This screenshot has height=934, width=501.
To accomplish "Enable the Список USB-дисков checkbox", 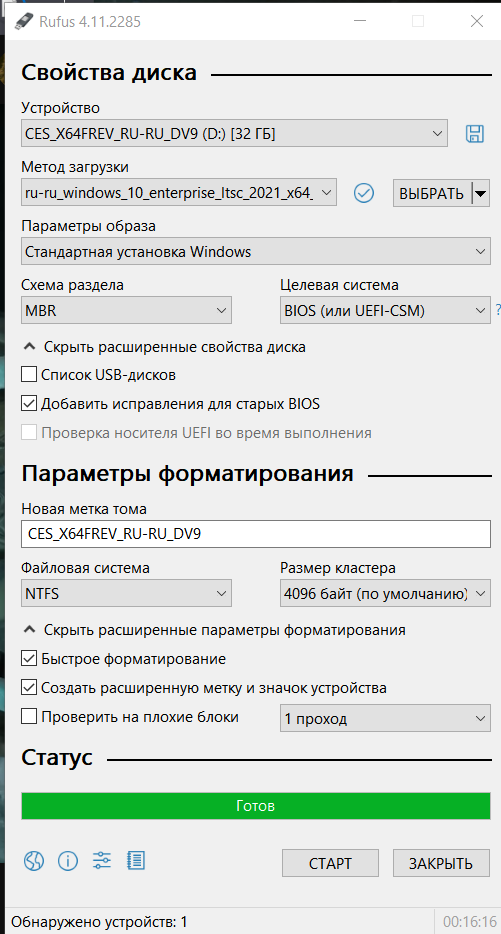I will tap(29, 375).
